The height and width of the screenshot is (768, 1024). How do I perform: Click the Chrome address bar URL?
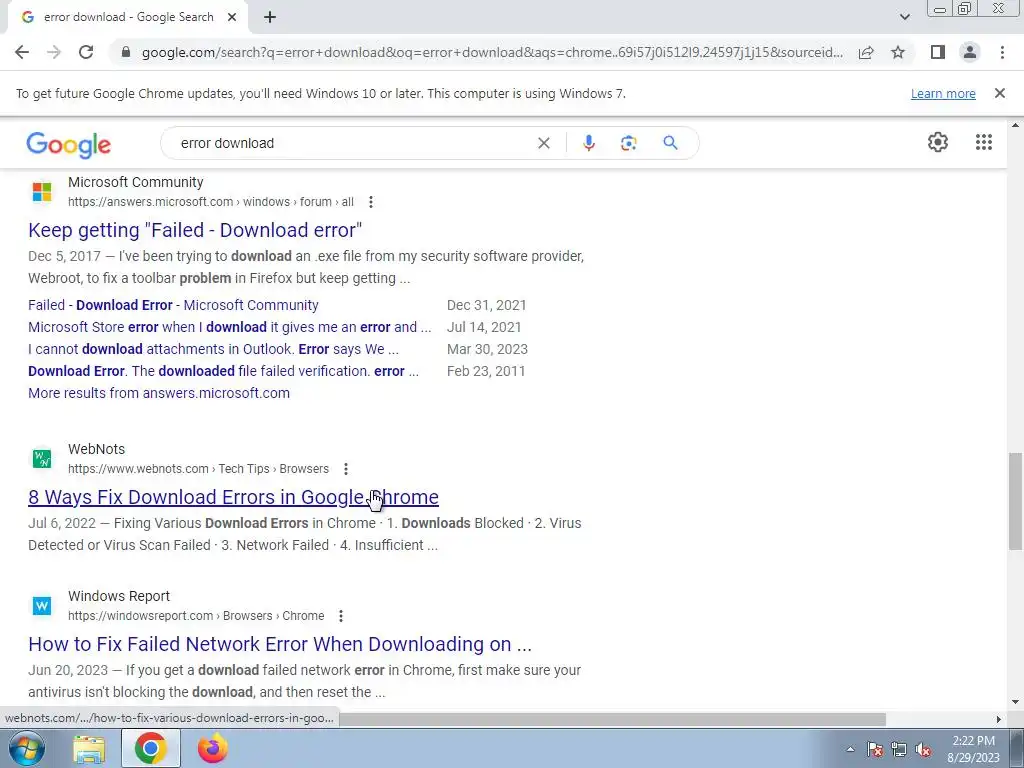[x=492, y=52]
